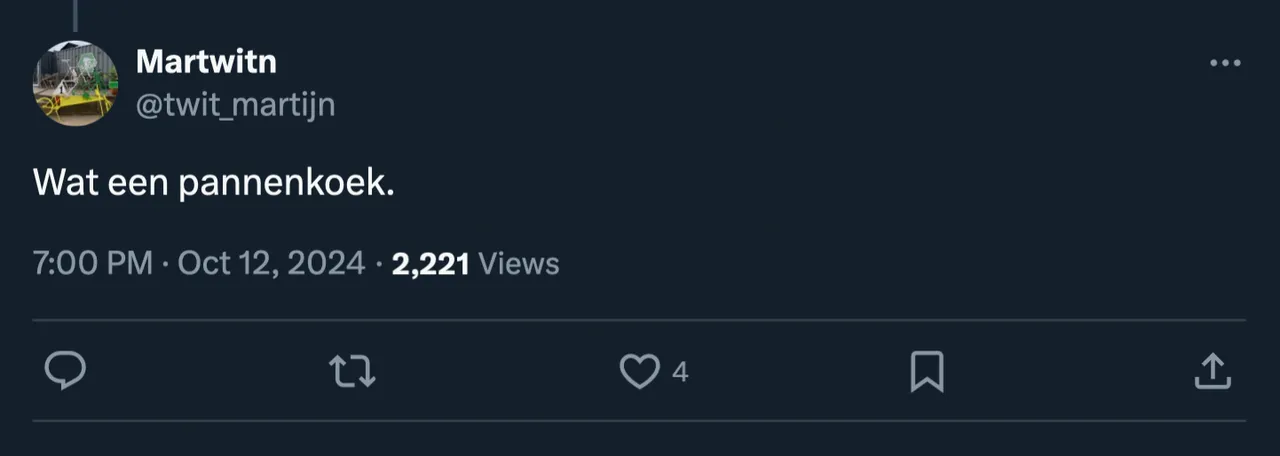This screenshot has height=456, width=1280.
Task: Like the tweet with the heart icon
Action: click(638, 372)
